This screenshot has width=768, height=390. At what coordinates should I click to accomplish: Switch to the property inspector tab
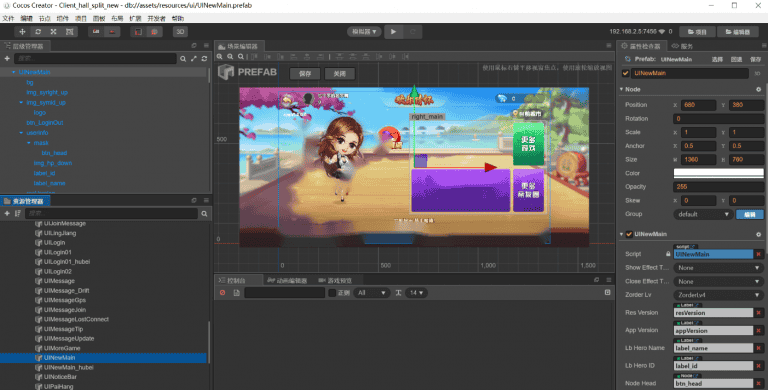[641, 46]
